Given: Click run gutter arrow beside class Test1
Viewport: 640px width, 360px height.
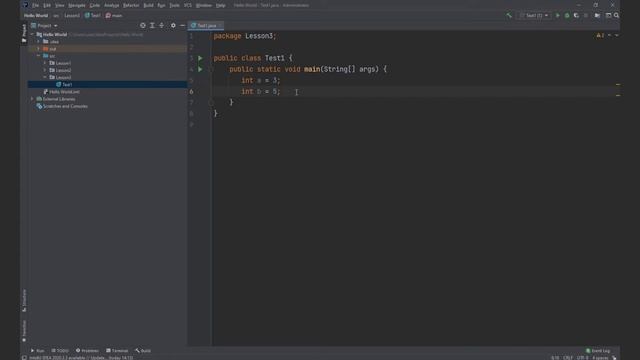Looking at the screenshot, I should pyautogui.click(x=200, y=58).
